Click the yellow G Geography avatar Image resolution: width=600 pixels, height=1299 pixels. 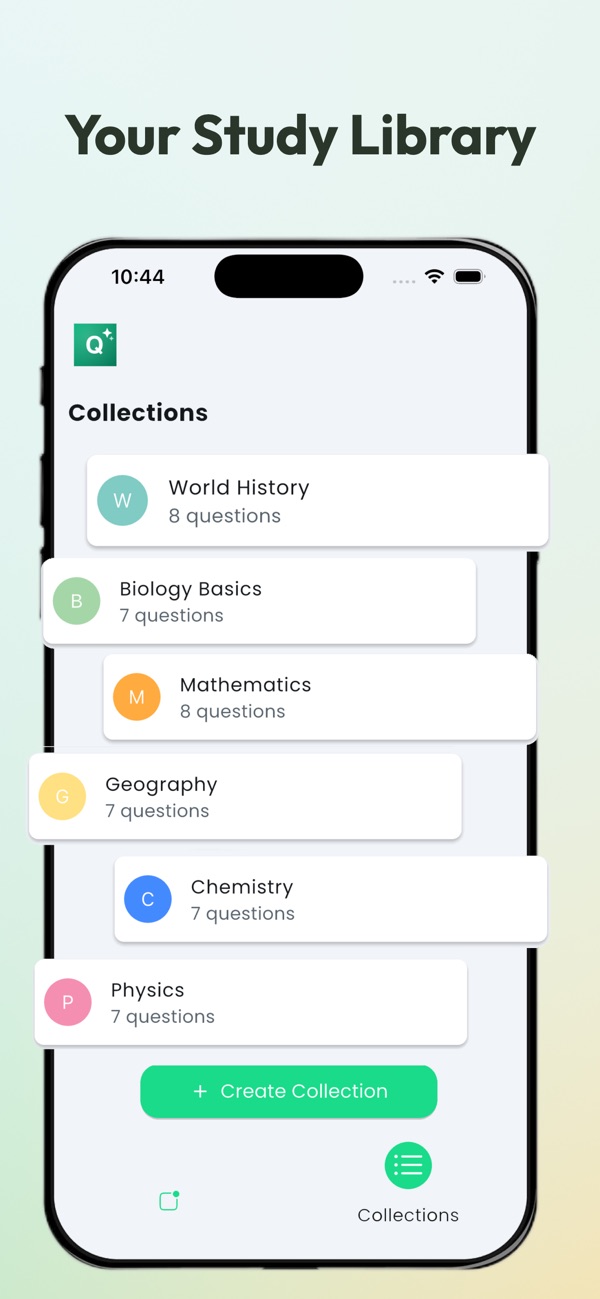point(62,797)
